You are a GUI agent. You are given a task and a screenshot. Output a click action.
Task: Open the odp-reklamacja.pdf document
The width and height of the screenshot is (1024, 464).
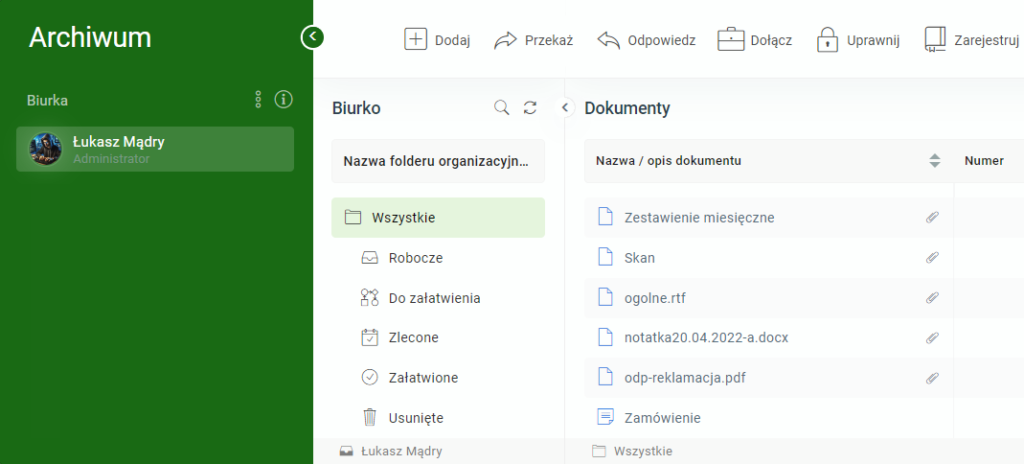[685, 378]
